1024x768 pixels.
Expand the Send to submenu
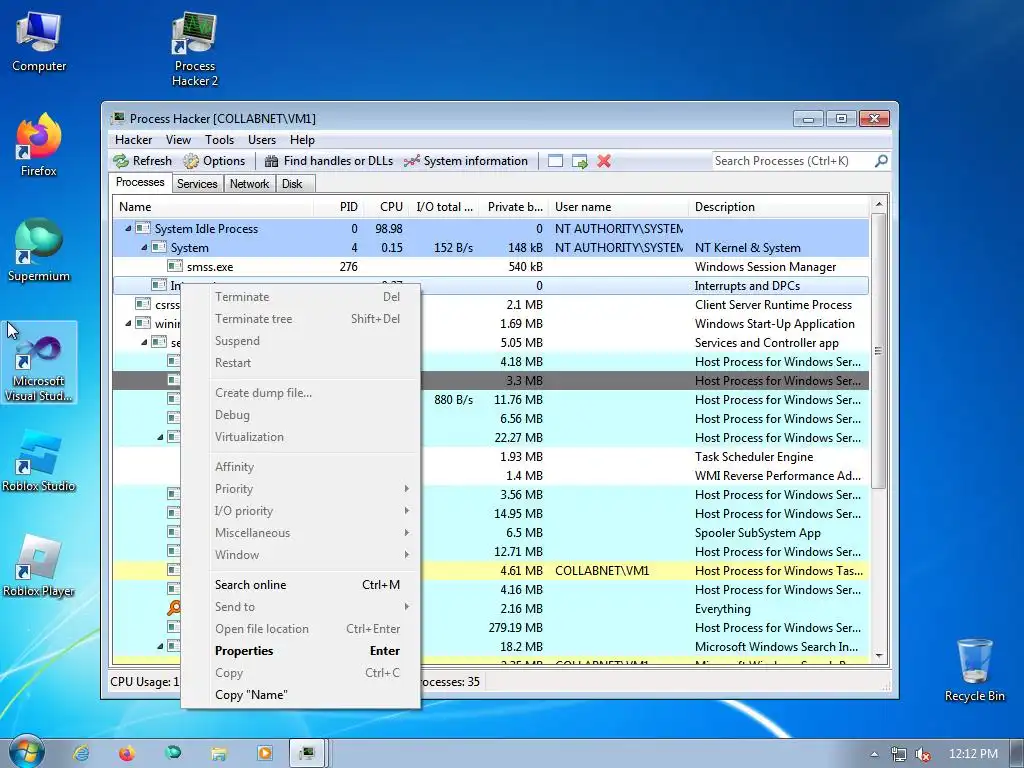click(313, 607)
